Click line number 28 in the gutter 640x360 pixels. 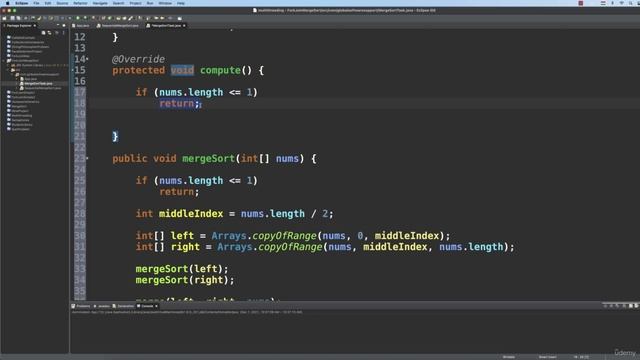coord(80,213)
